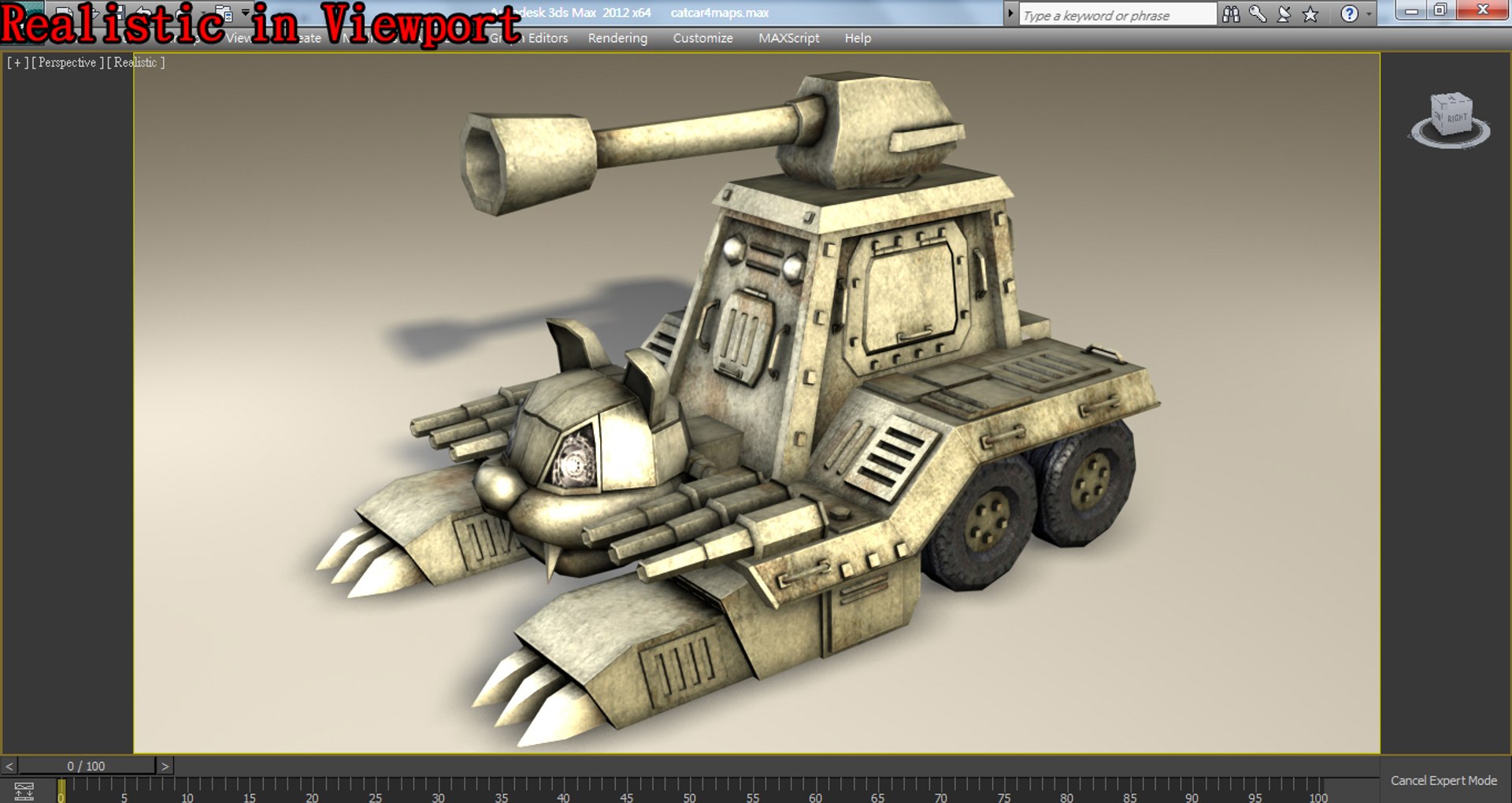Open the Realistic shading label menu
The width and height of the screenshot is (1512, 803).
(x=135, y=62)
